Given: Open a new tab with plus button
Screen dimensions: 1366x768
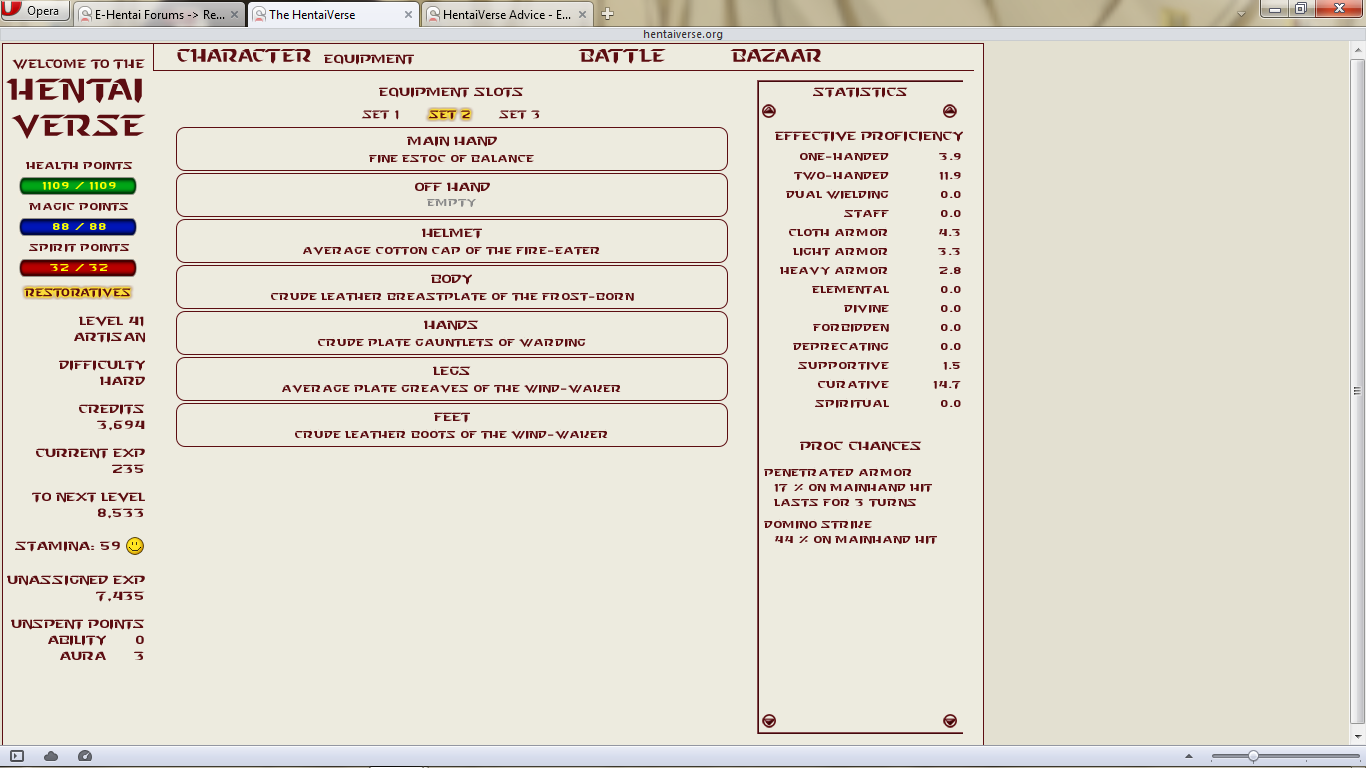Looking at the screenshot, I should 607,14.
